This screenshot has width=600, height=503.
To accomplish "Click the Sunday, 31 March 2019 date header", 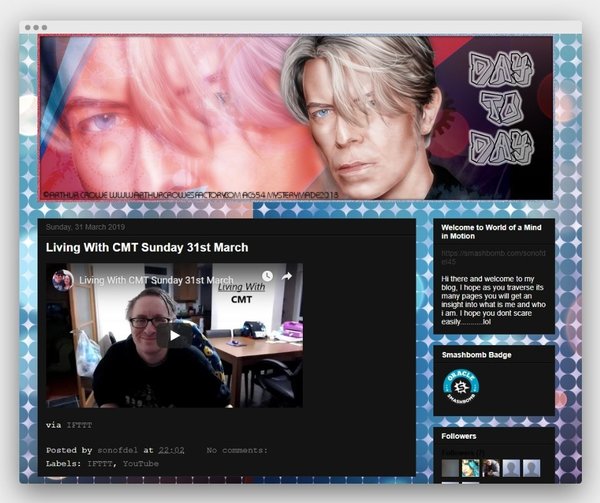I will click(x=85, y=227).
